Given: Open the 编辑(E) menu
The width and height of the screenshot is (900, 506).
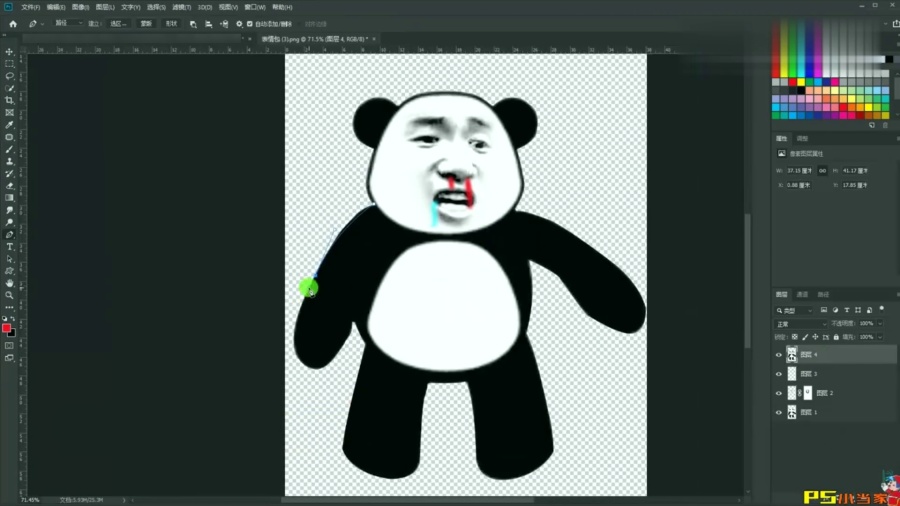Looking at the screenshot, I should coord(56,7).
